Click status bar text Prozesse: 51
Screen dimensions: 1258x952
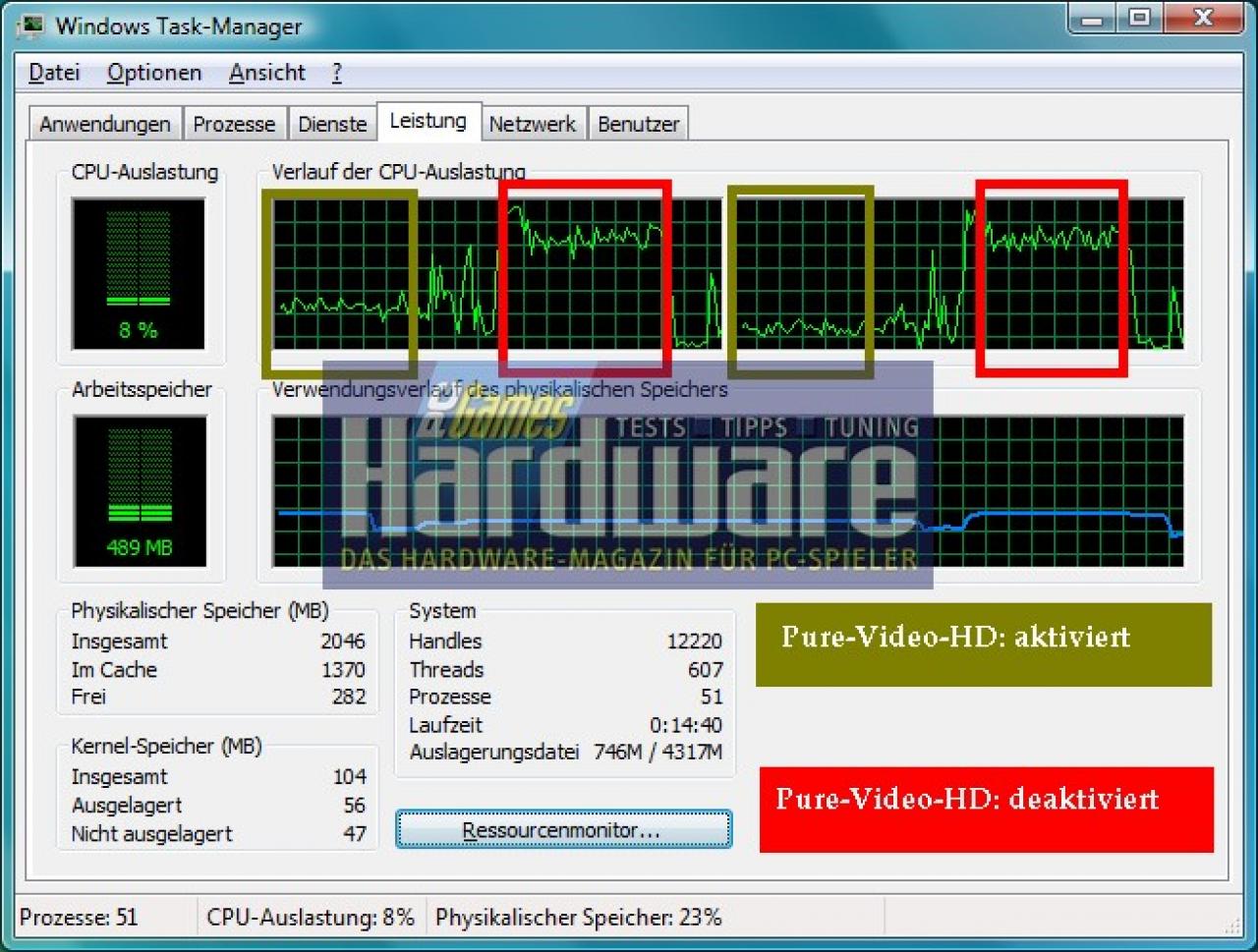pos(79,918)
